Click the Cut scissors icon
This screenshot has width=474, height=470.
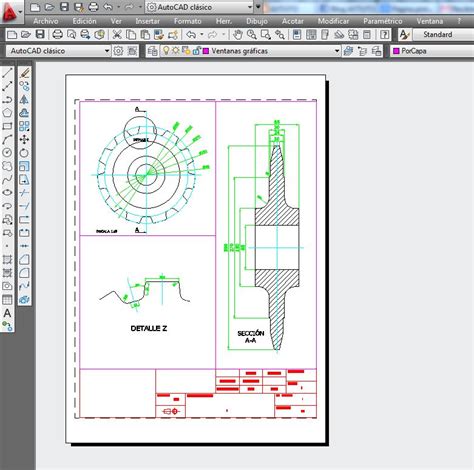[117, 35]
